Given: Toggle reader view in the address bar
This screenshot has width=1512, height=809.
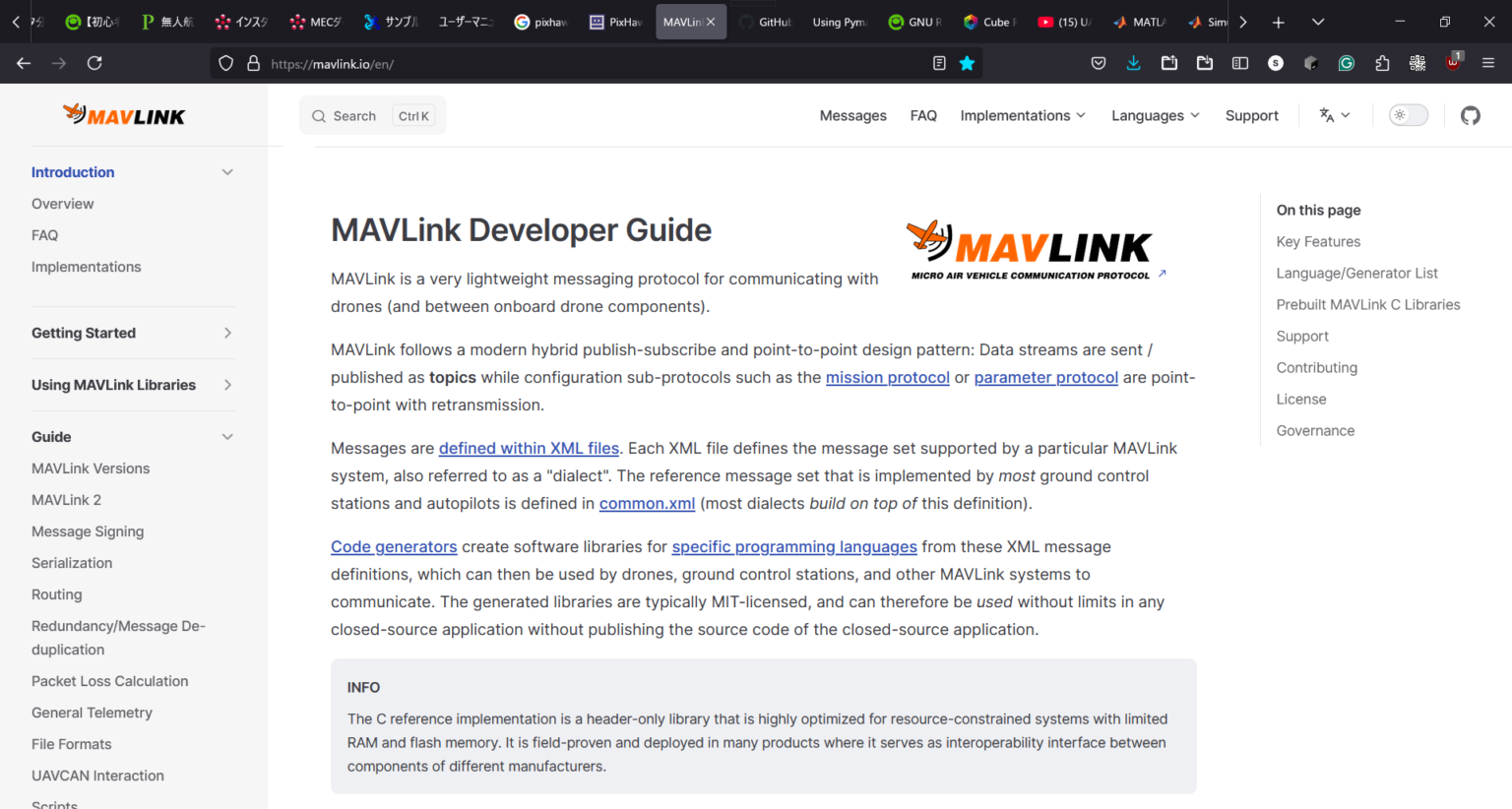Looking at the screenshot, I should tap(938, 62).
